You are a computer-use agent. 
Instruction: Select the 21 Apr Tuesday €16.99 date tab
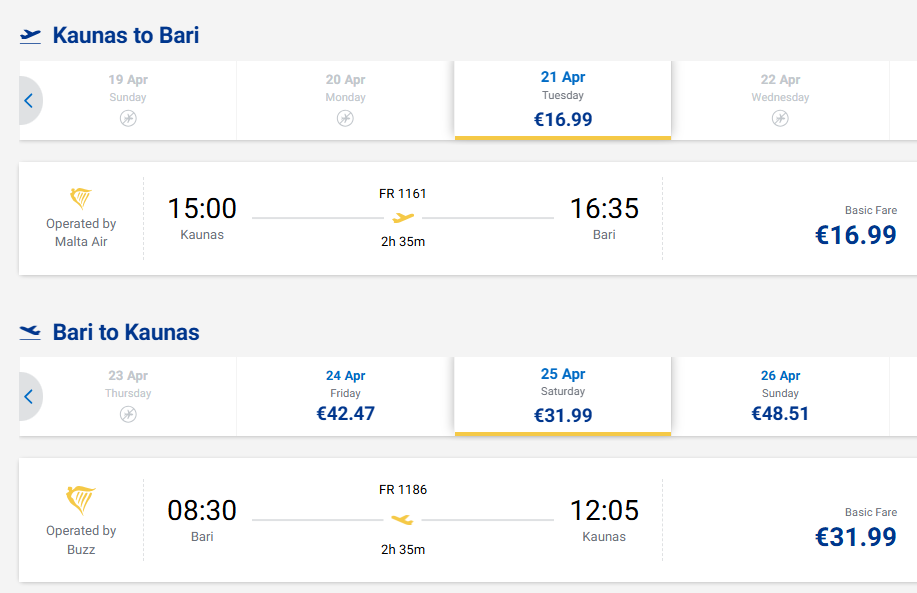[562, 99]
